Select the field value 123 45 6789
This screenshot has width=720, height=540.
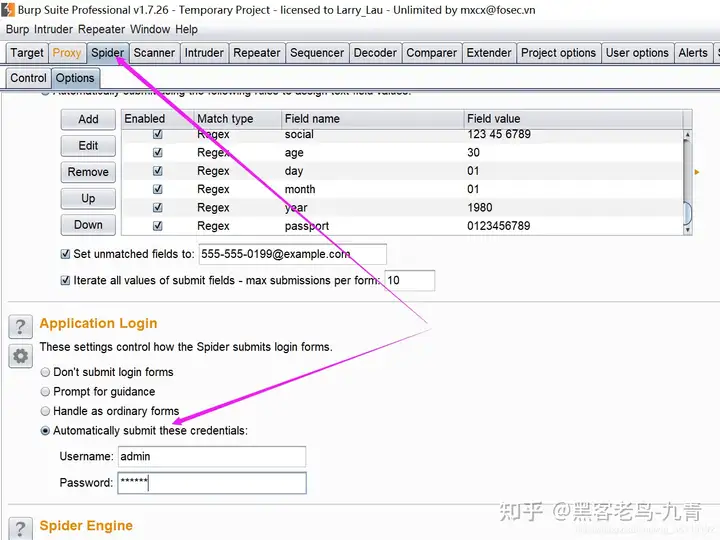coord(499,134)
